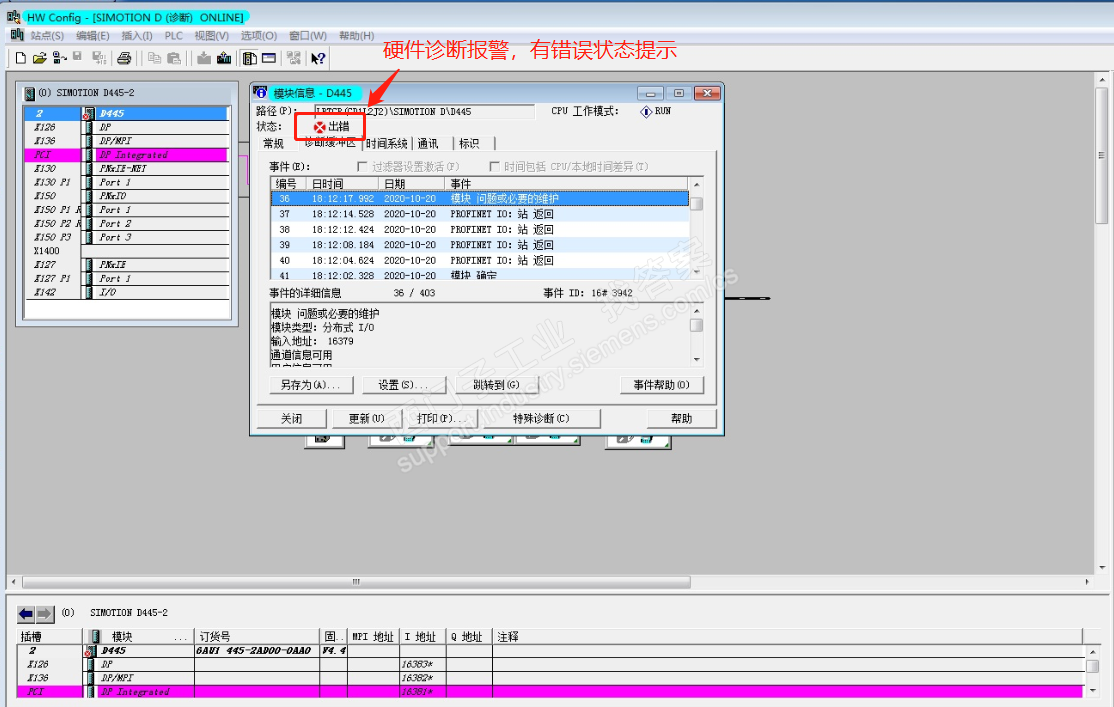Click the 打印(P)... button
Image resolution: width=1114 pixels, height=707 pixels.
coord(442,419)
